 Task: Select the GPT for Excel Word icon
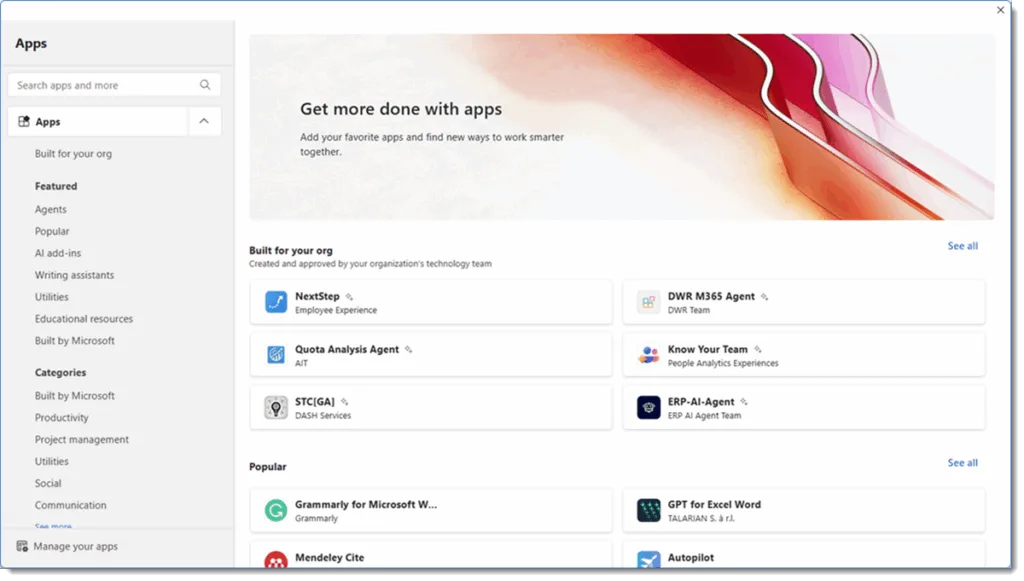click(648, 510)
